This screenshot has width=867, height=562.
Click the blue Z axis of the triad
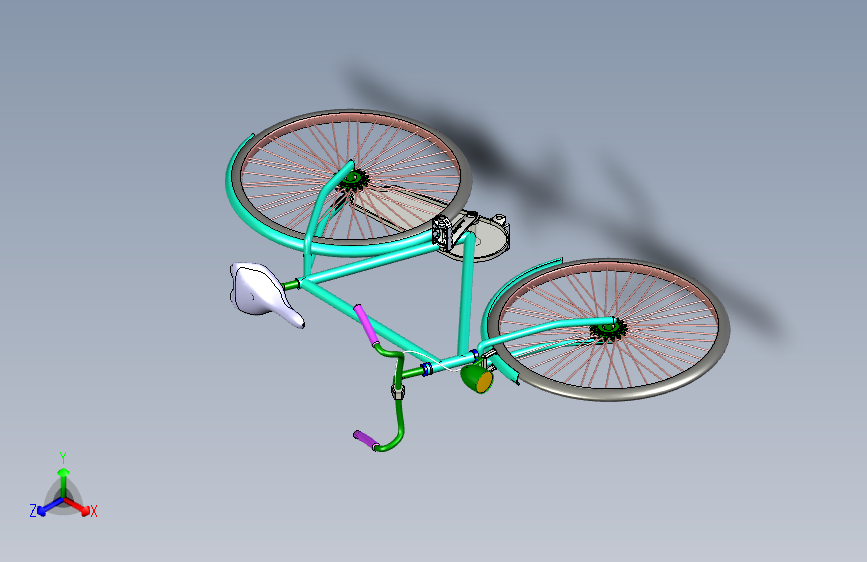click(49, 506)
